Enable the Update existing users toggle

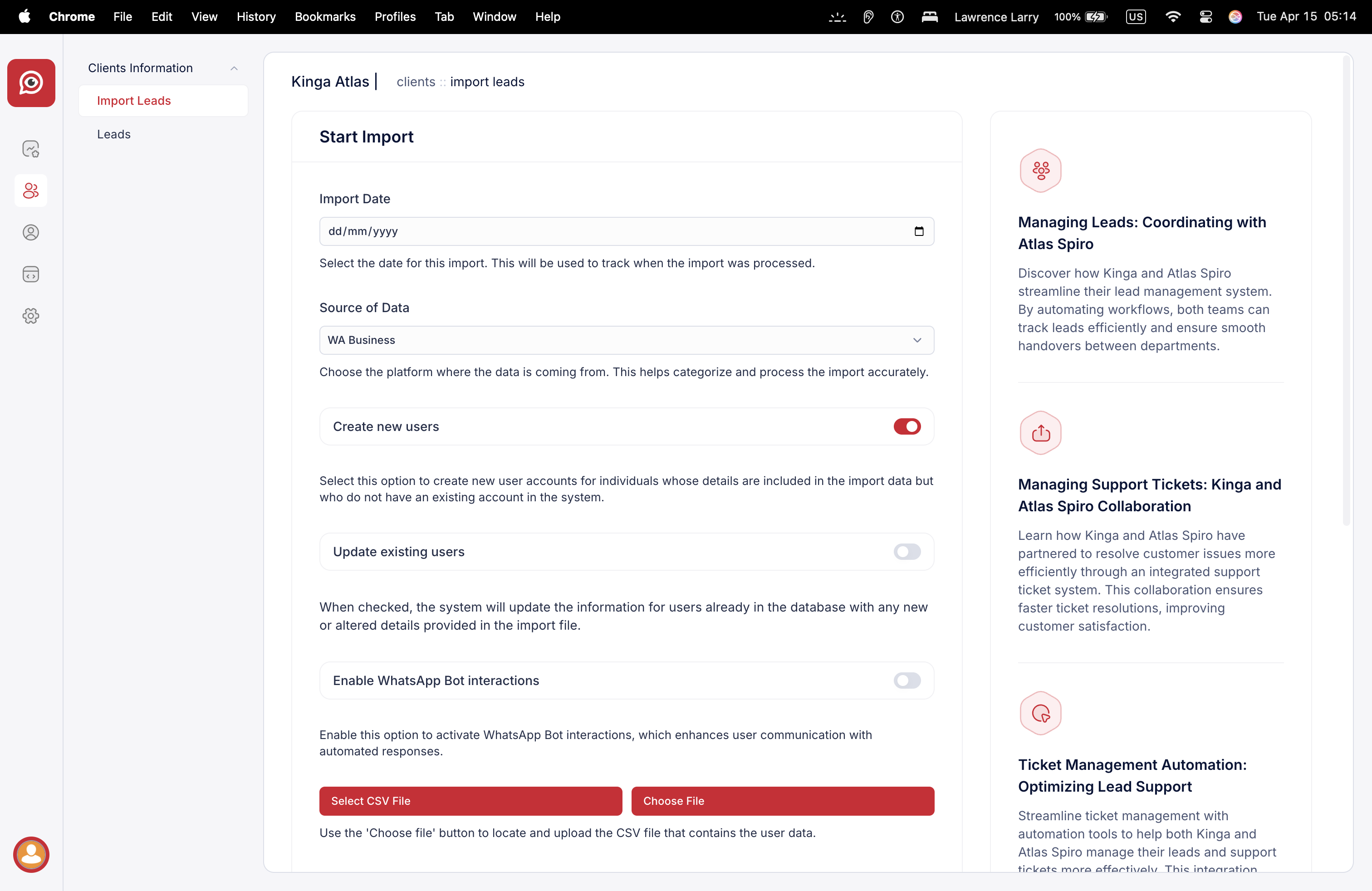tap(907, 552)
